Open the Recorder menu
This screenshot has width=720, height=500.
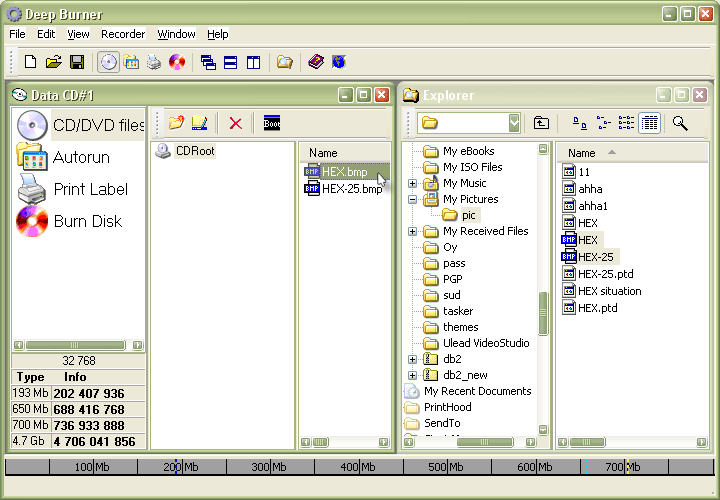tap(123, 34)
